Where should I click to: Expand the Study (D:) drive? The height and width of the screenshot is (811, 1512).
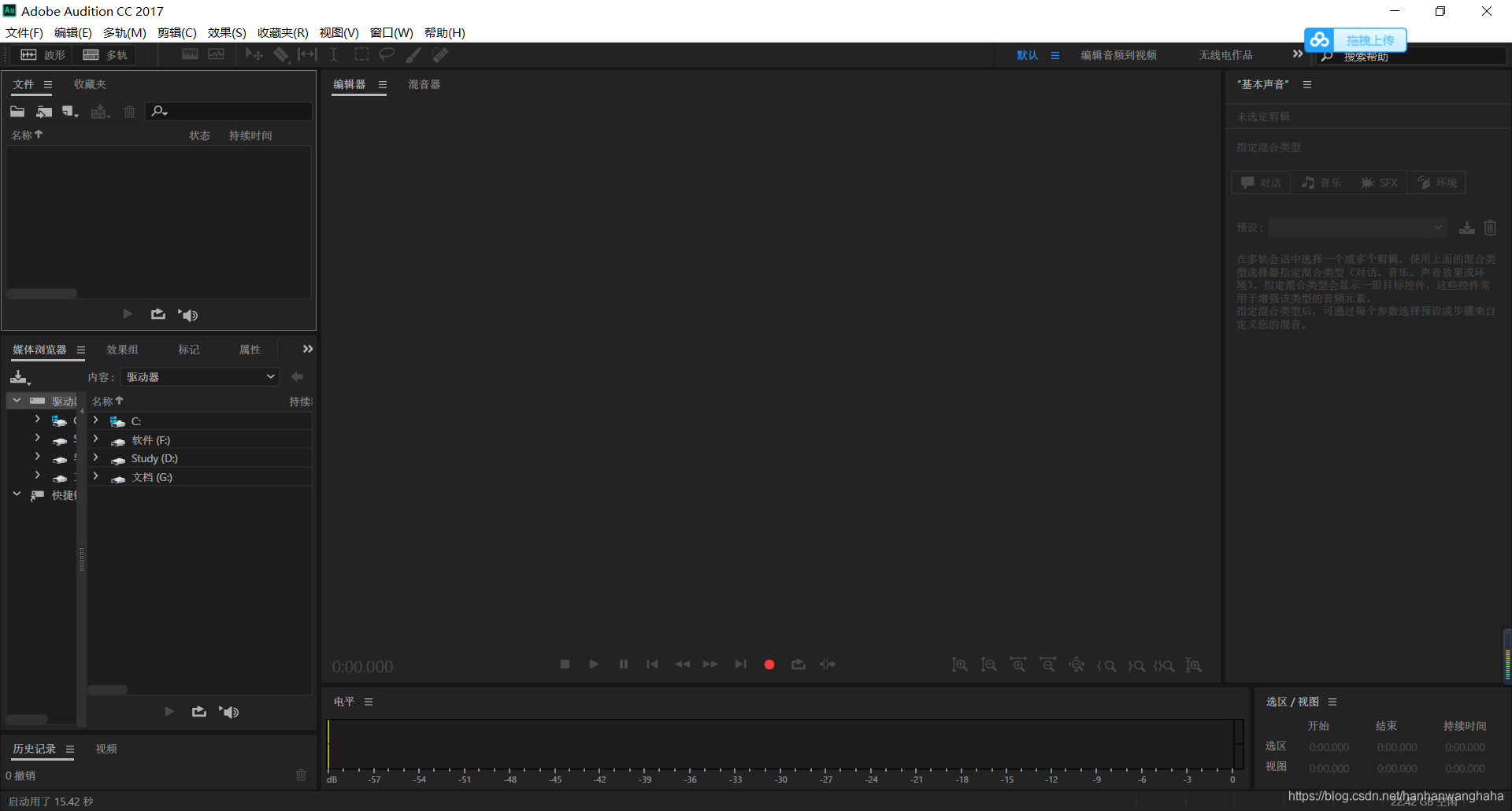(x=96, y=457)
